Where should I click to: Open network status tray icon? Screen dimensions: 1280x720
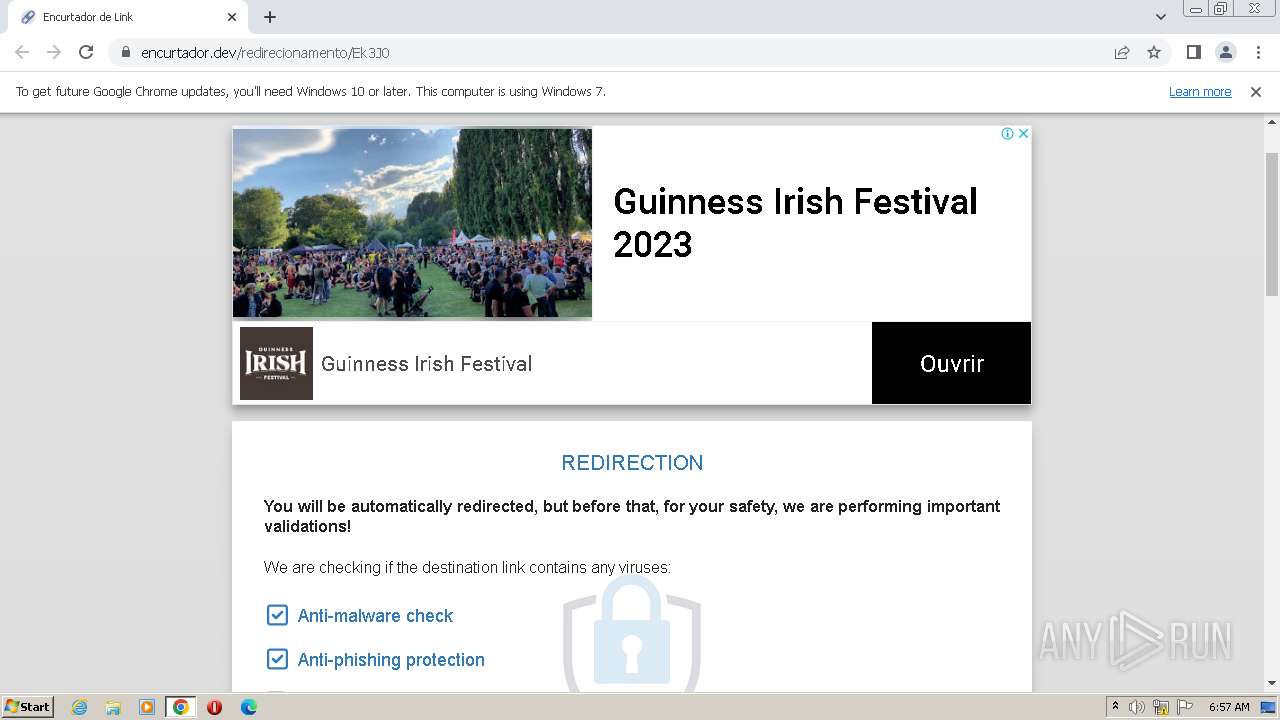click(x=1161, y=707)
